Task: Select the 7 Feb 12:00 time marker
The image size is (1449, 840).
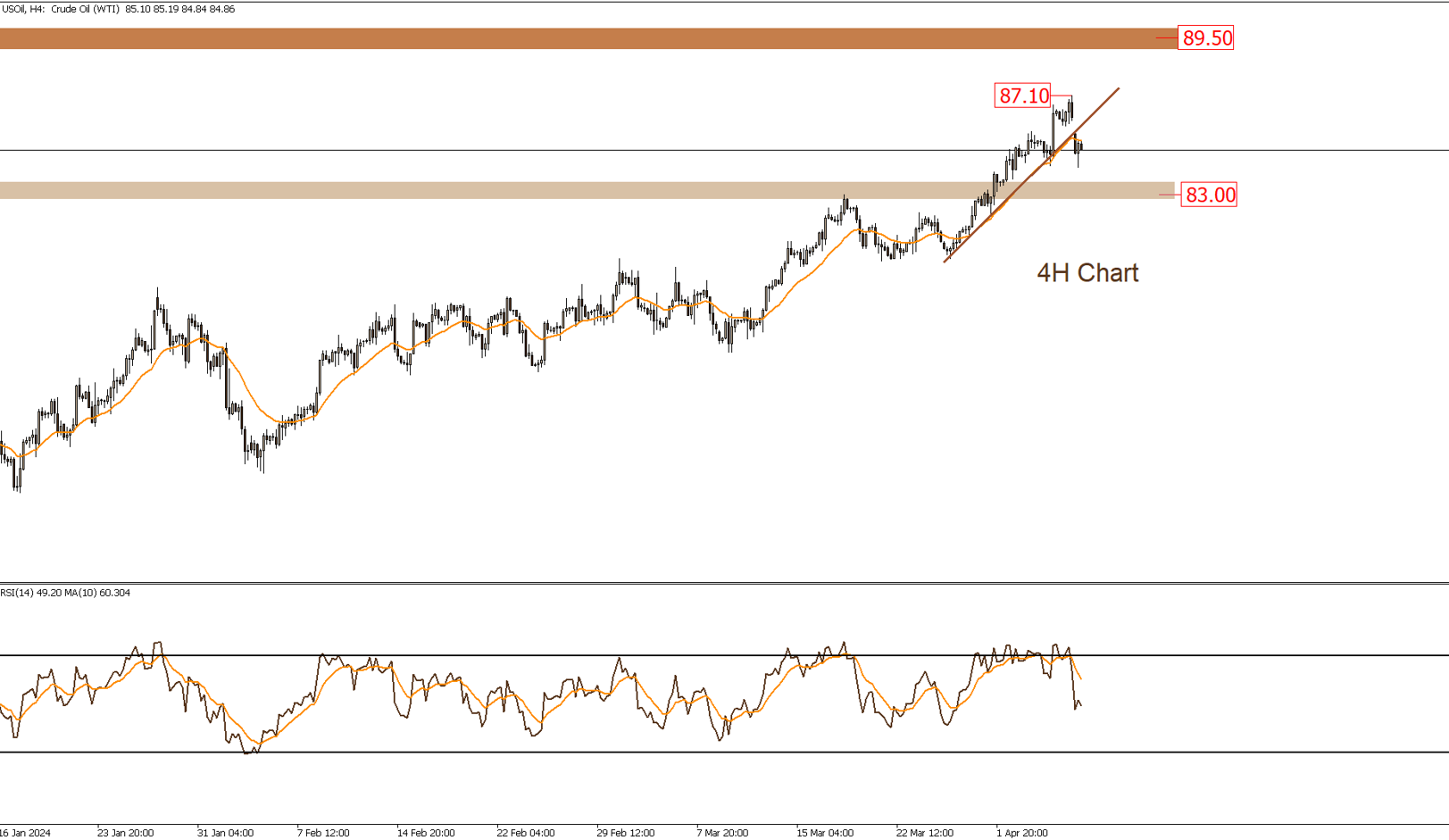Action: [323, 833]
